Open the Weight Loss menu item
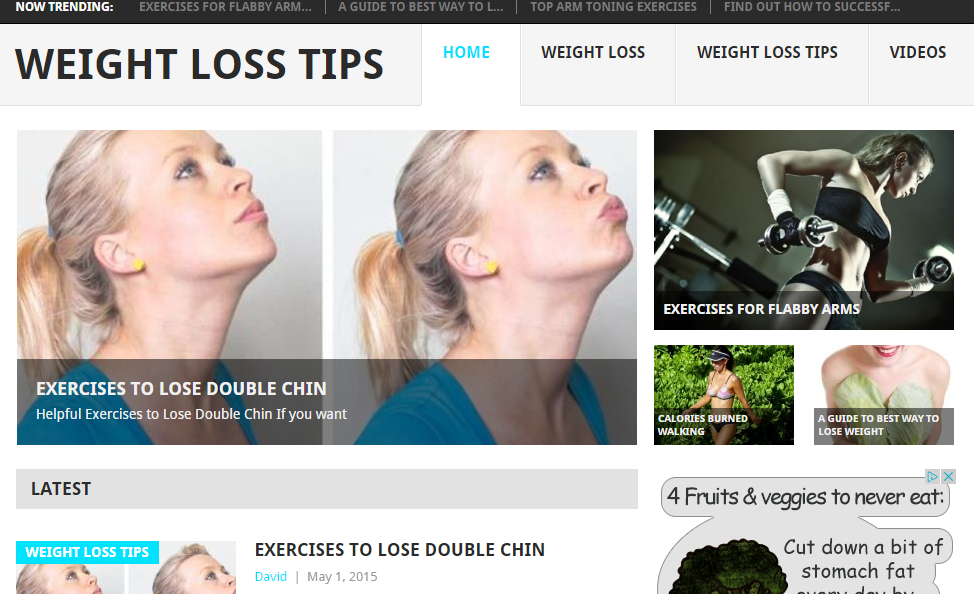Image resolution: width=974 pixels, height=594 pixels. click(x=593, y=53)
